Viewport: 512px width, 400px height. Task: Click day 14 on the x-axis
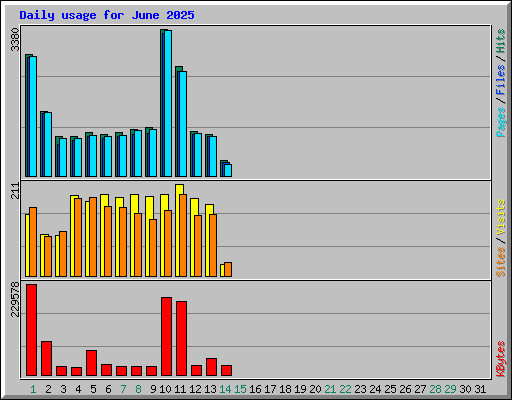(225, 389)
